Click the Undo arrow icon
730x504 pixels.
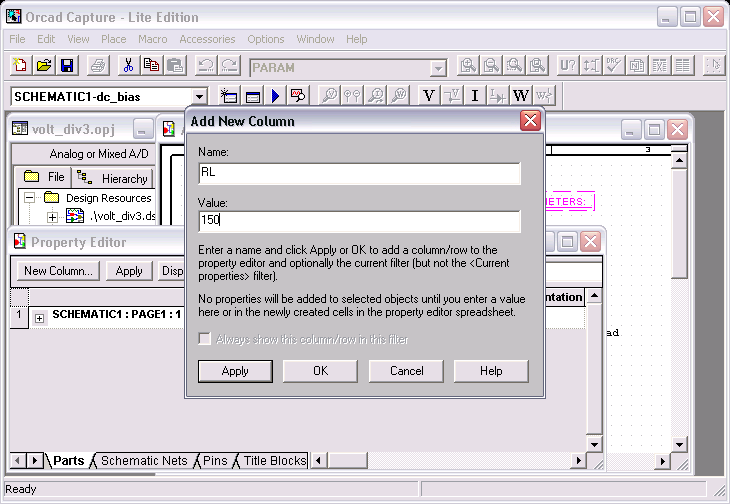coord(206,66)
